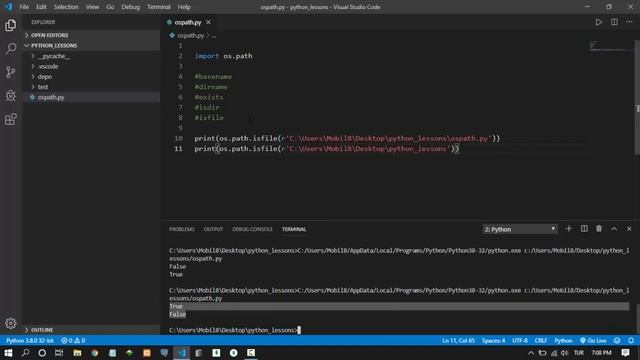640x360 pixels.
Task: Click the volume icon in system tray
Action: click(x=565, y=353)
